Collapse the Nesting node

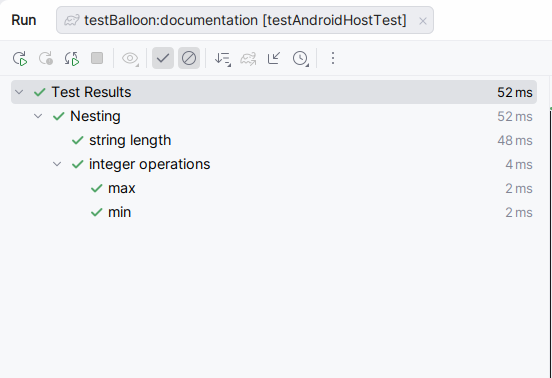38,116
